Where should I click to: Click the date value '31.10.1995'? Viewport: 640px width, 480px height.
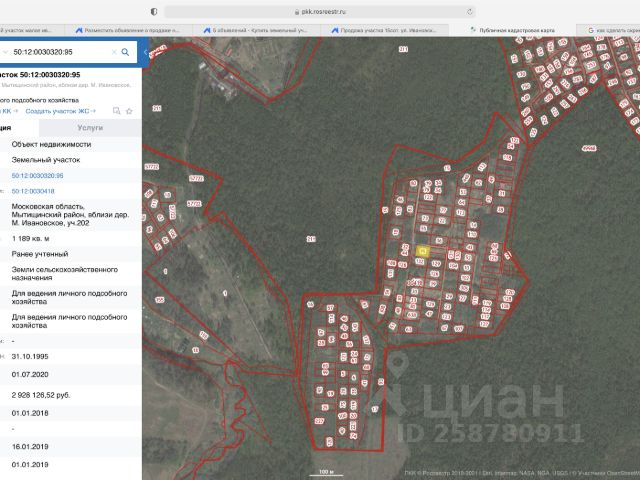pyautogui.click(x=30, y=356)
